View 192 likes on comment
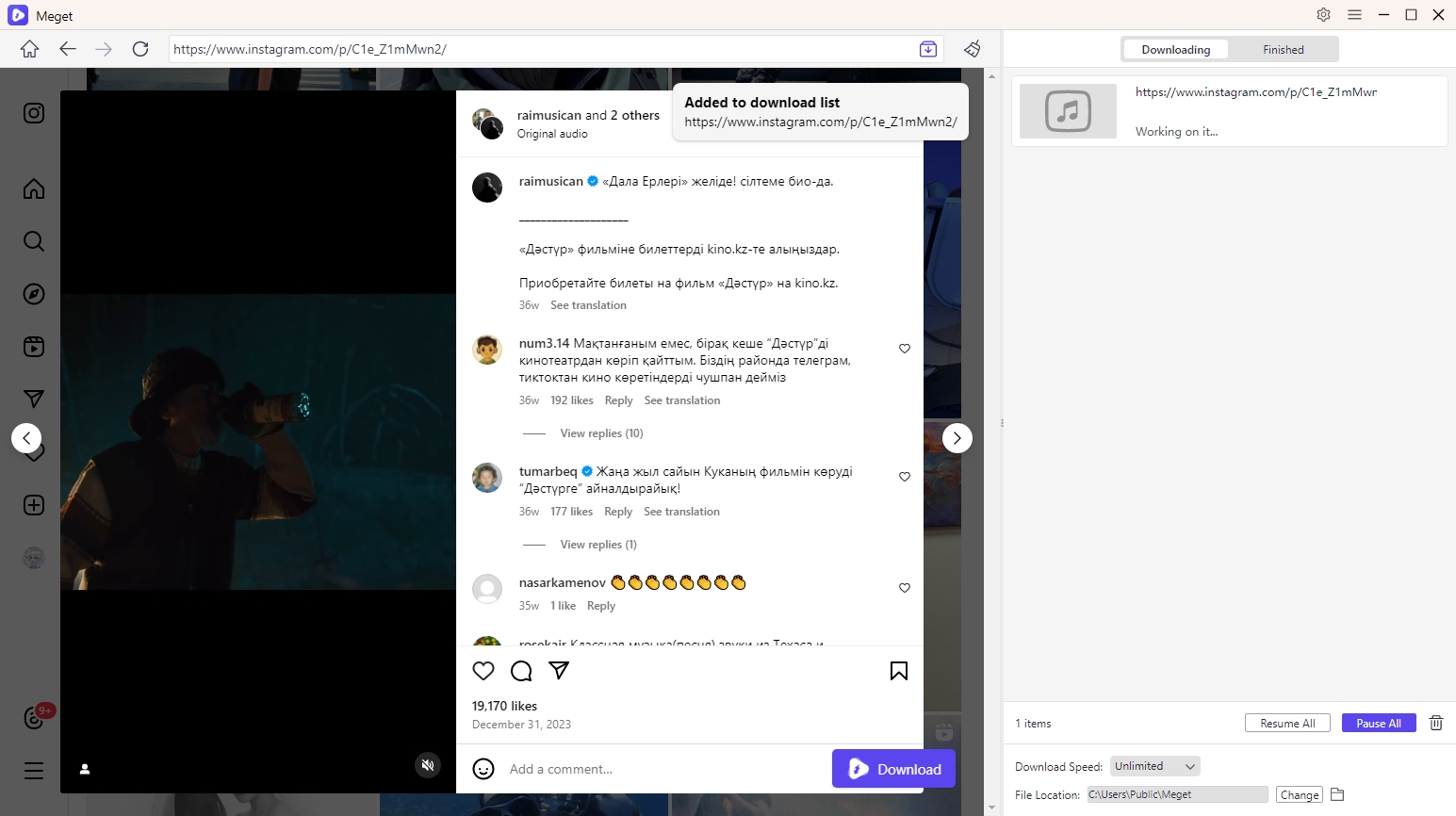 pos(572,400)
